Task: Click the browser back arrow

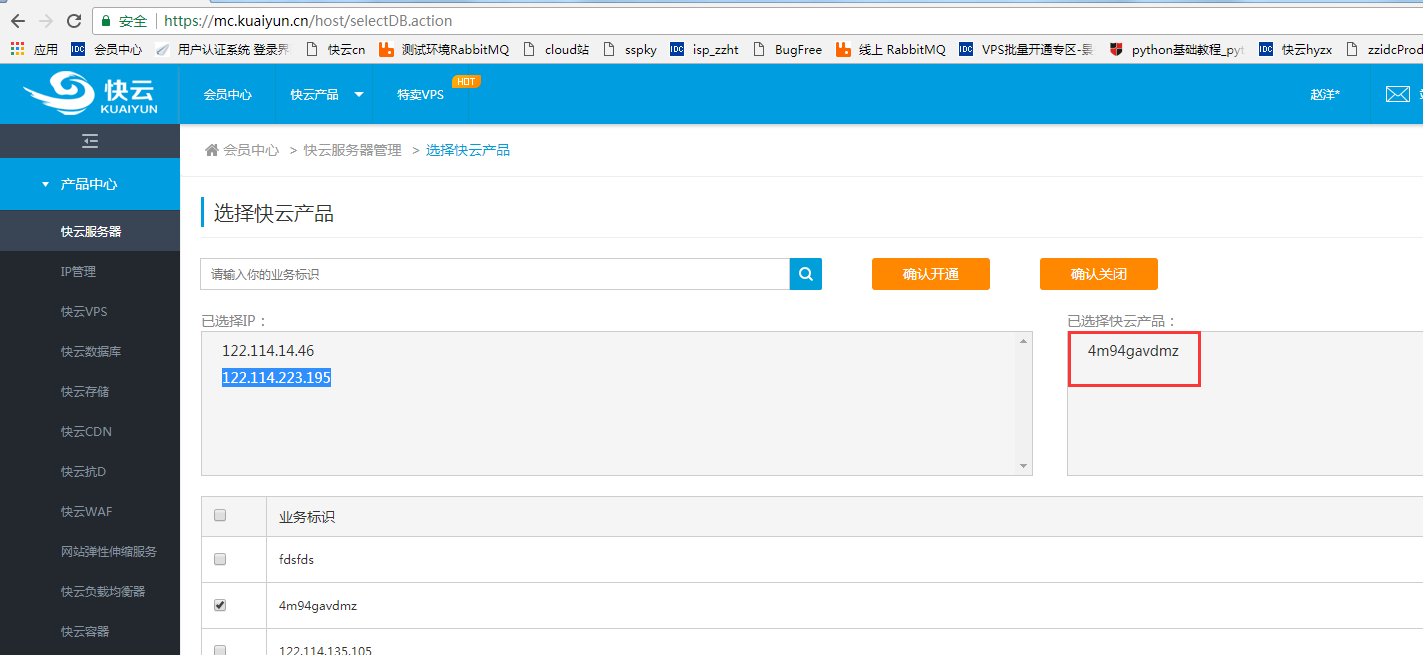Action: click(x=18, y=21)
